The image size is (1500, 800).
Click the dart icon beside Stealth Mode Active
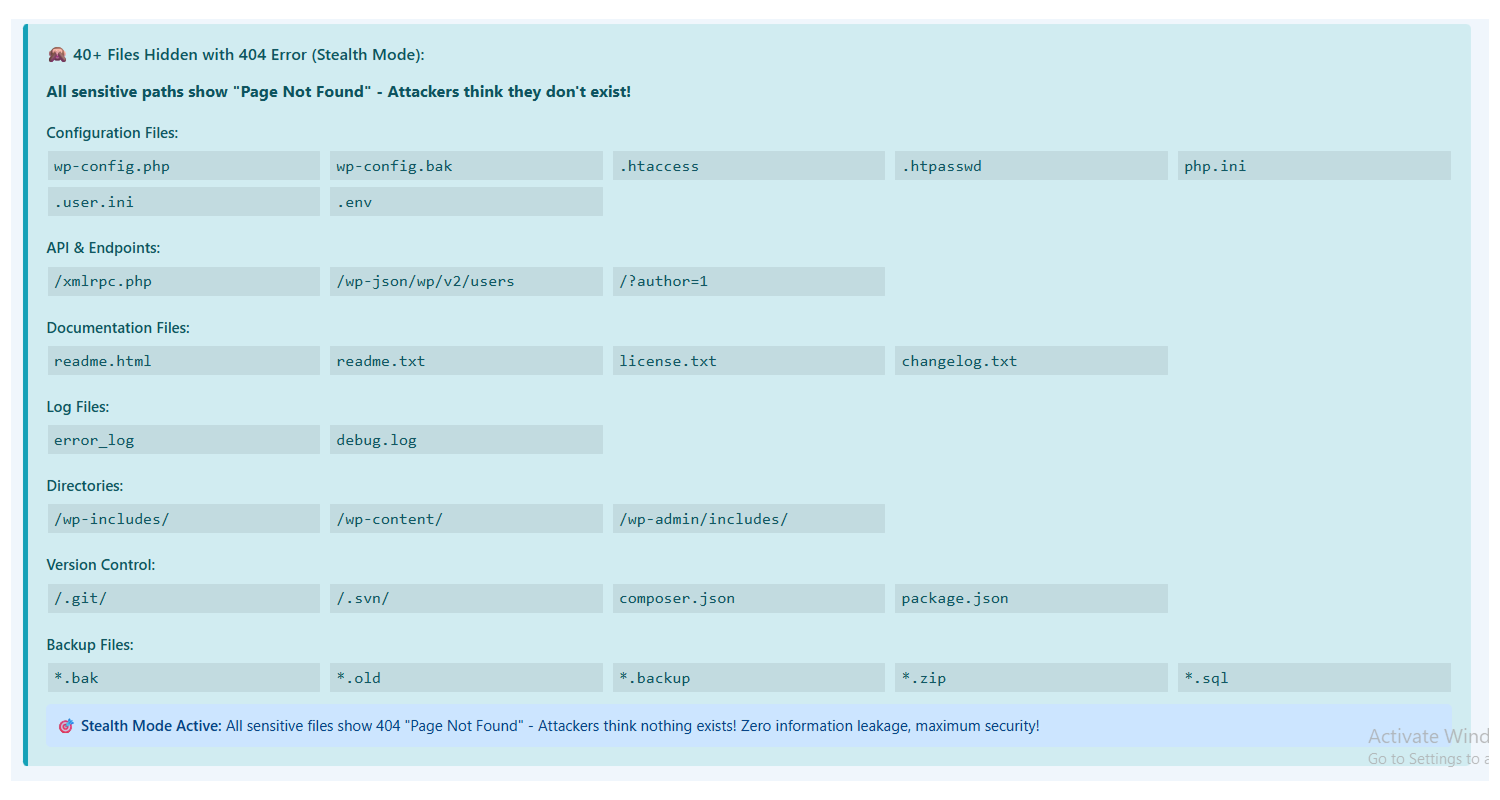pos(66,726)
